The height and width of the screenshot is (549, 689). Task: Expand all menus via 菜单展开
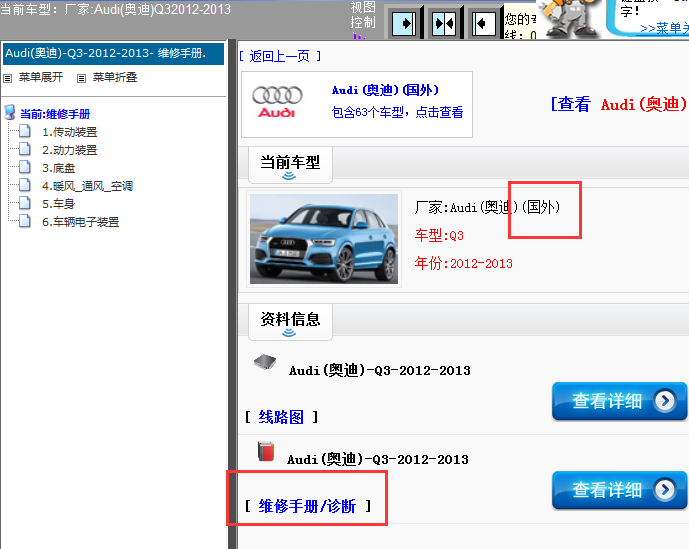[x=40, y=77]
